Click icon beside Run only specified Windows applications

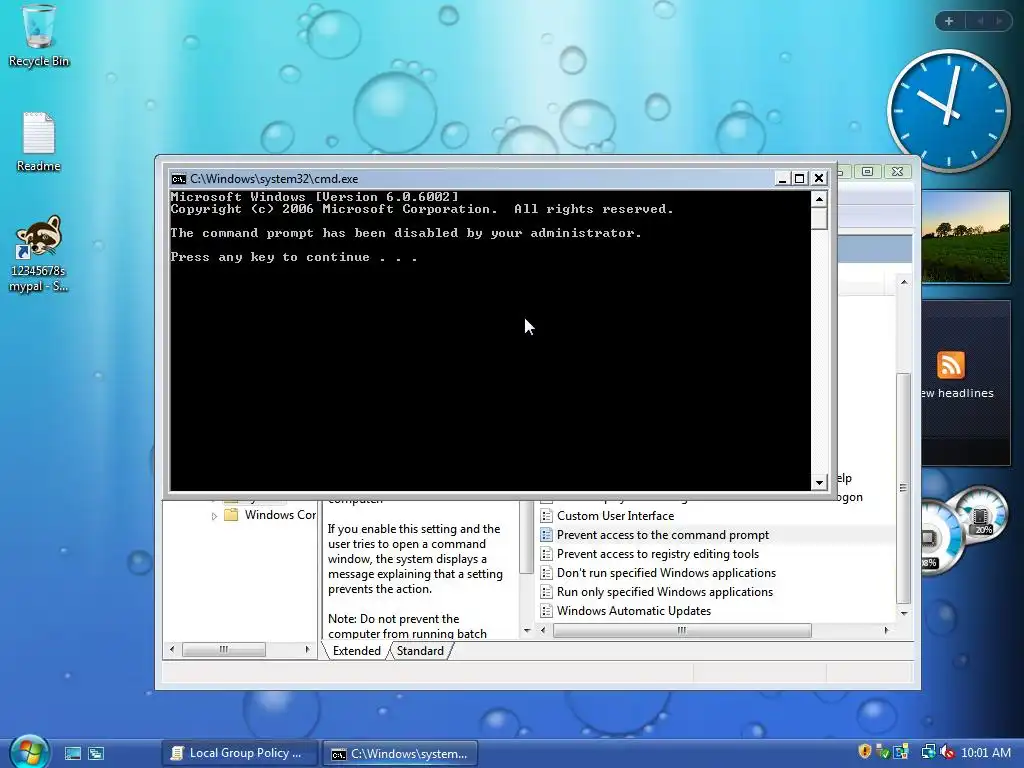547,592
